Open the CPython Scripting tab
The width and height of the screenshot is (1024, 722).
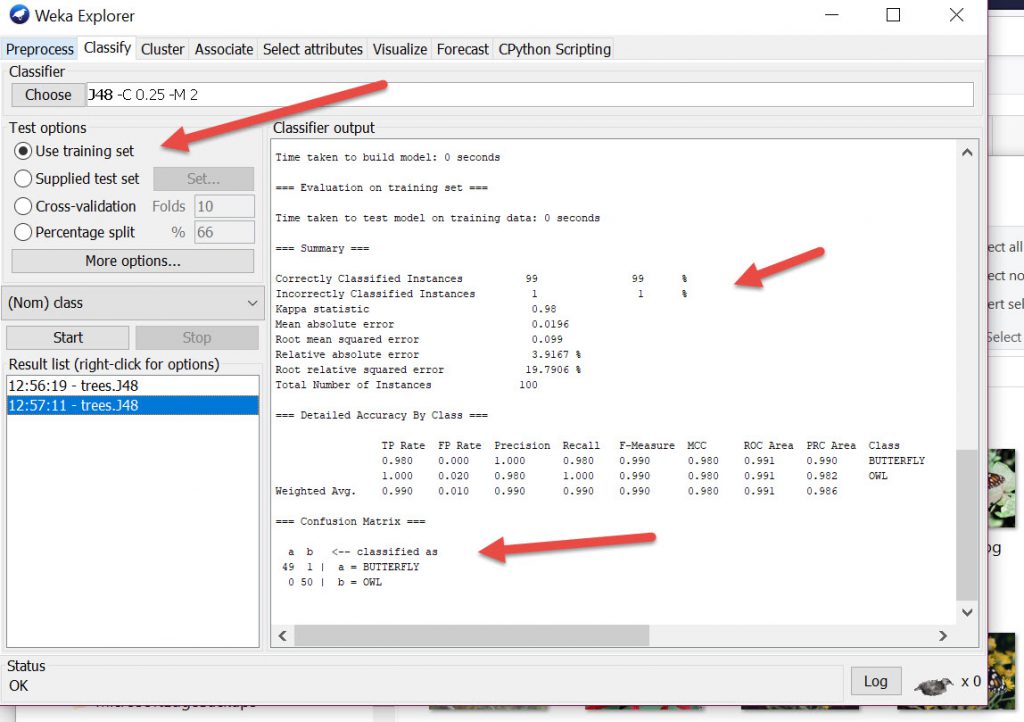pyautogui.click(x=554, y=49)
